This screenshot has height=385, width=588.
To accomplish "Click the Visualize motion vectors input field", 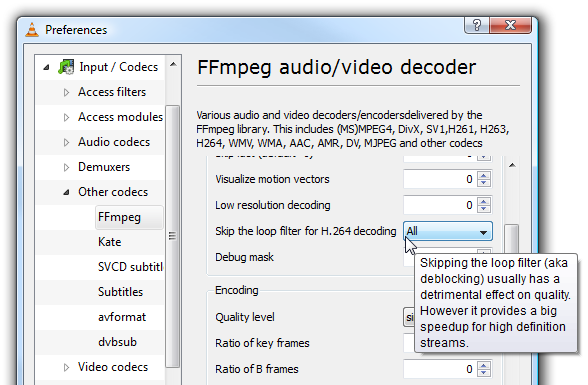I will click(x=440, y=179).
